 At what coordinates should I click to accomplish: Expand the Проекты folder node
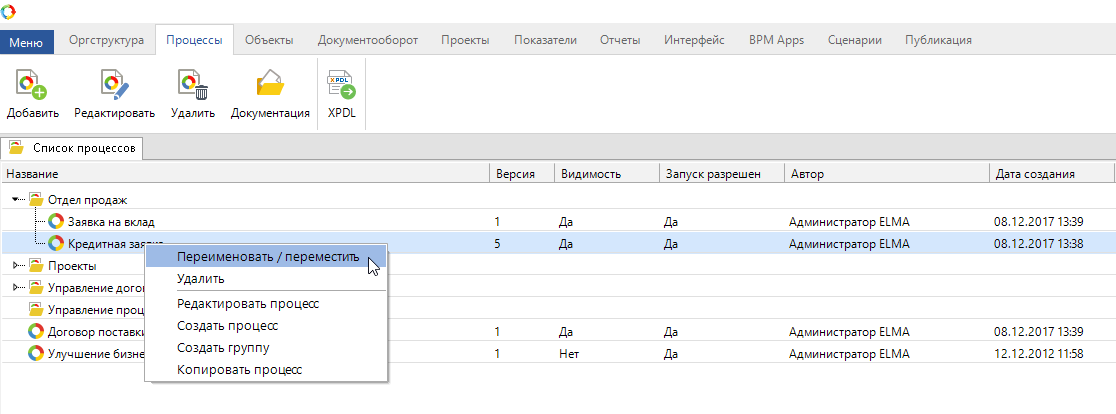pos(17,266)
